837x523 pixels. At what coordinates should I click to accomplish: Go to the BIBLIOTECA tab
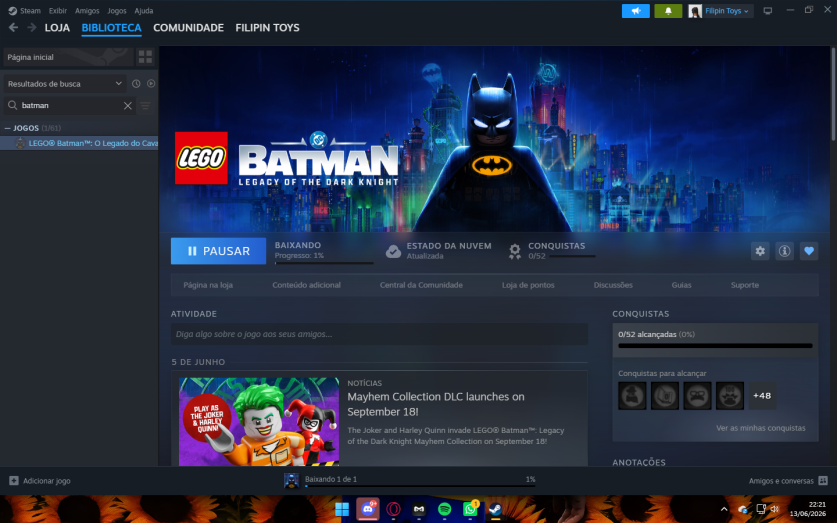(112, 28)
